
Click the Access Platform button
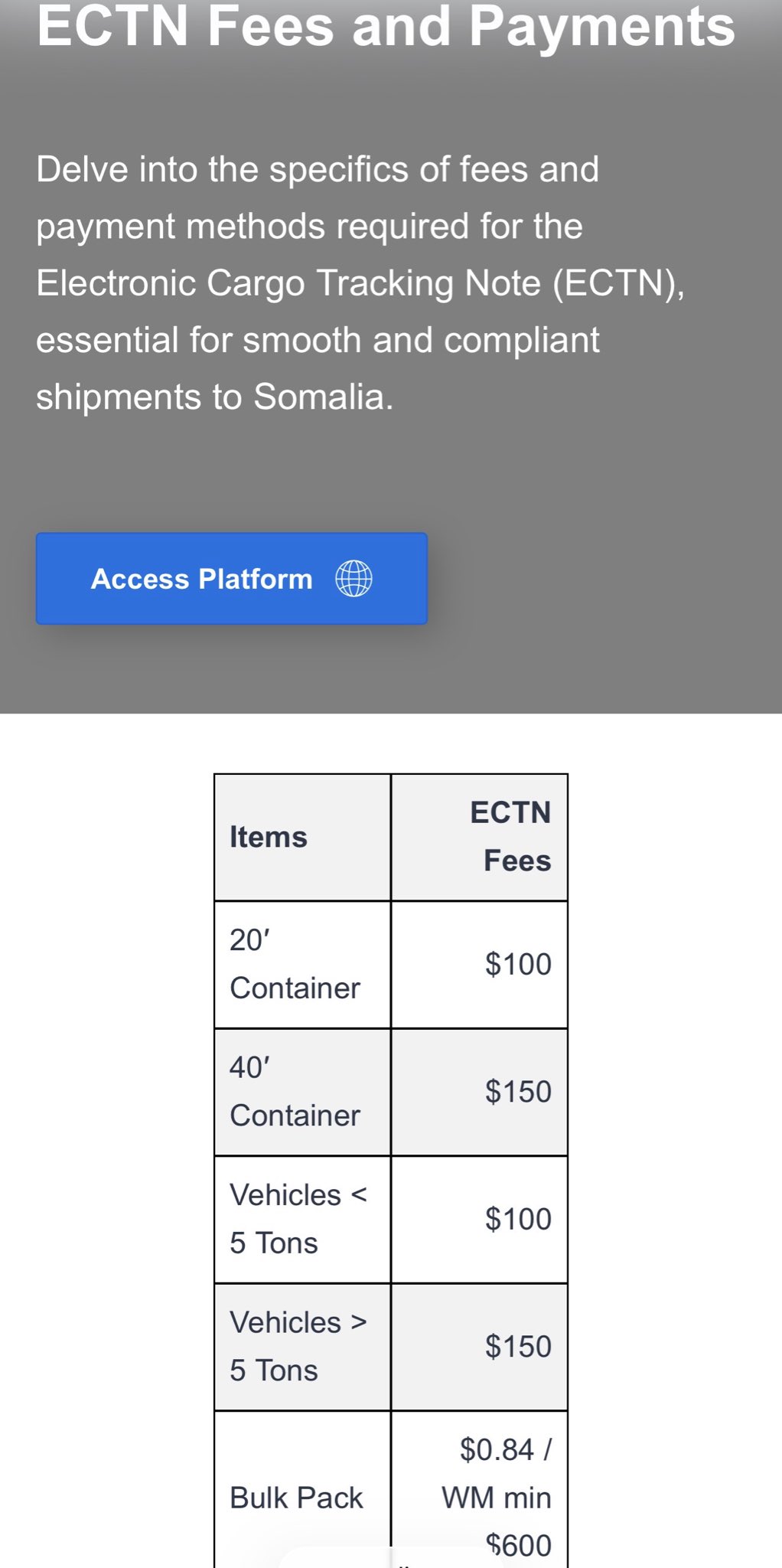click(231, 579)
